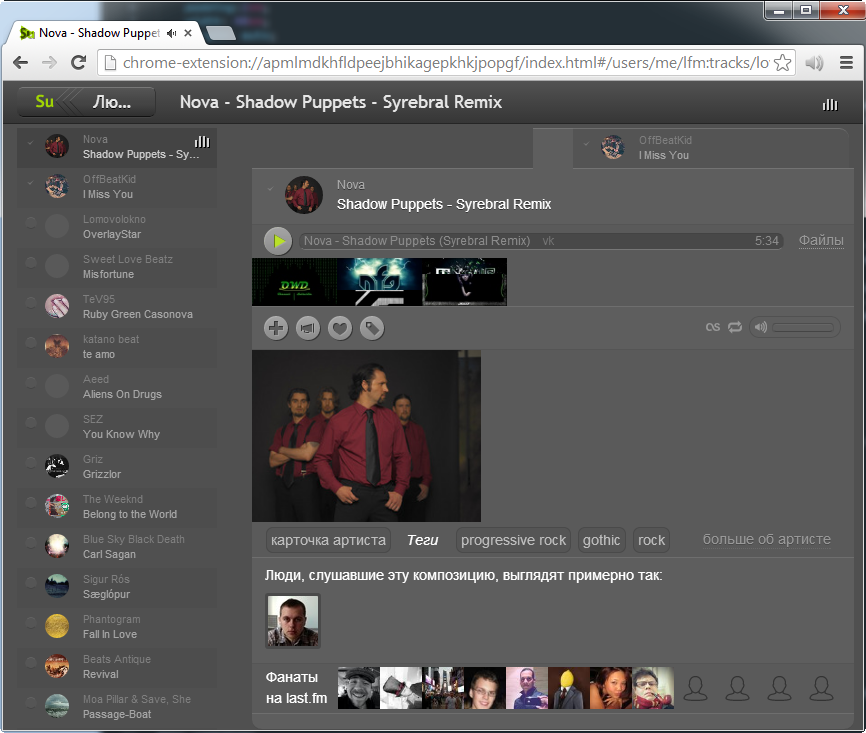This screenshot has height=733, width=866.
Task: Bookmark page with the star icon
Action: click(x=782, y=62)
